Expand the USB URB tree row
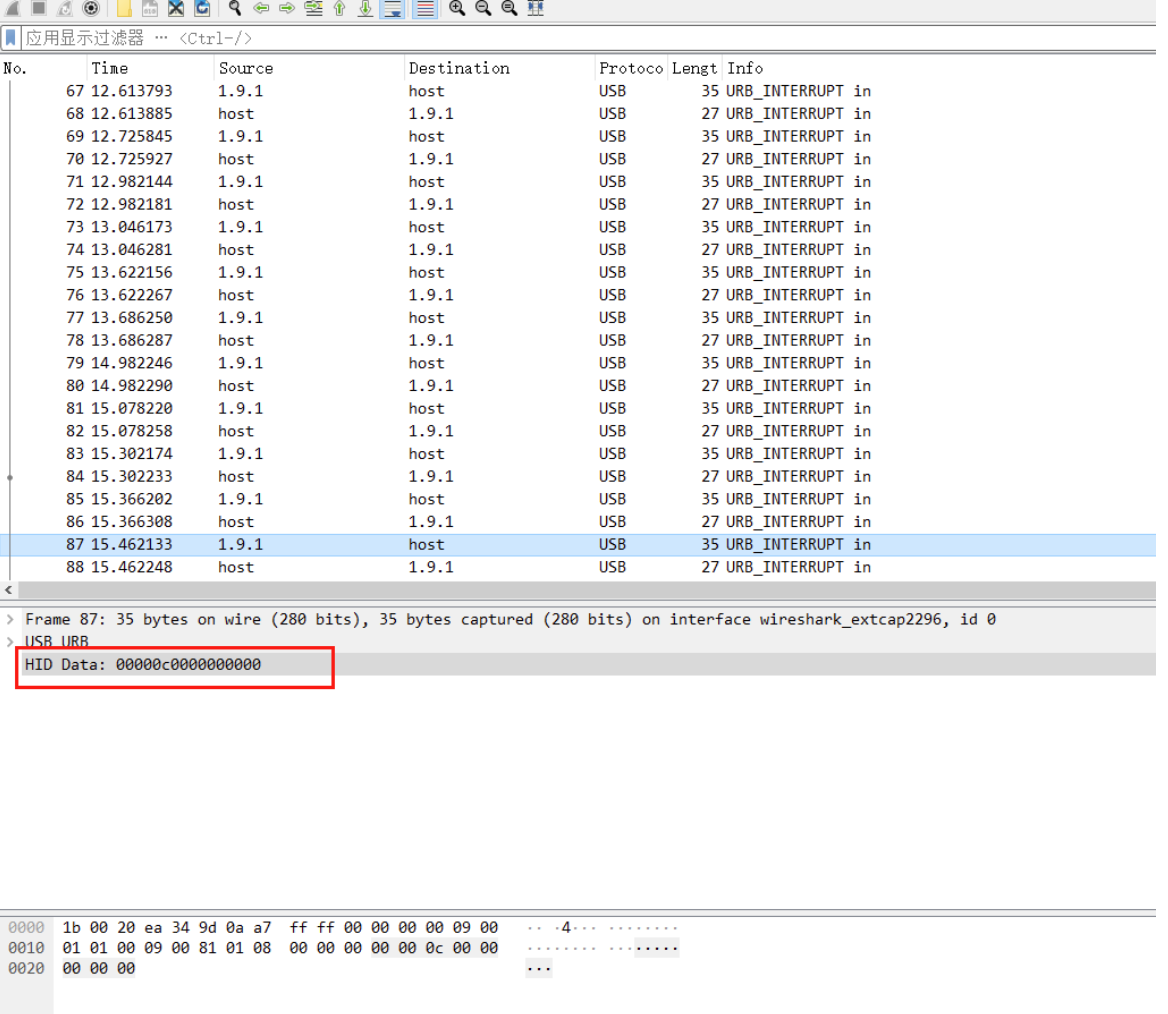The width and height of the screenshot is (1168, 1014). pyautogui.click(x=10, y=642)
